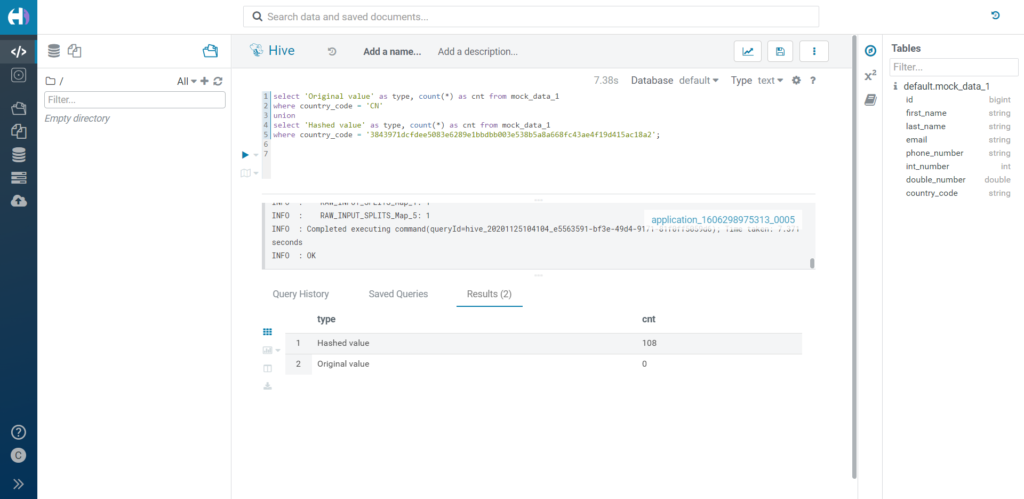The width and height of the screenshot is (1024, 499).
Task: Click Add a name... to rename query
Action: click(x=392, y=52)
